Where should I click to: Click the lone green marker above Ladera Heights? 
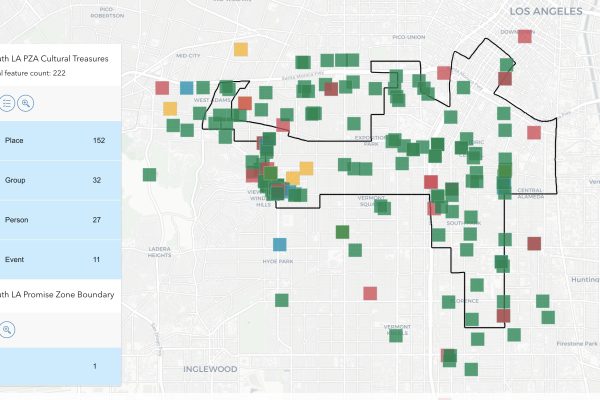(150, 175)
